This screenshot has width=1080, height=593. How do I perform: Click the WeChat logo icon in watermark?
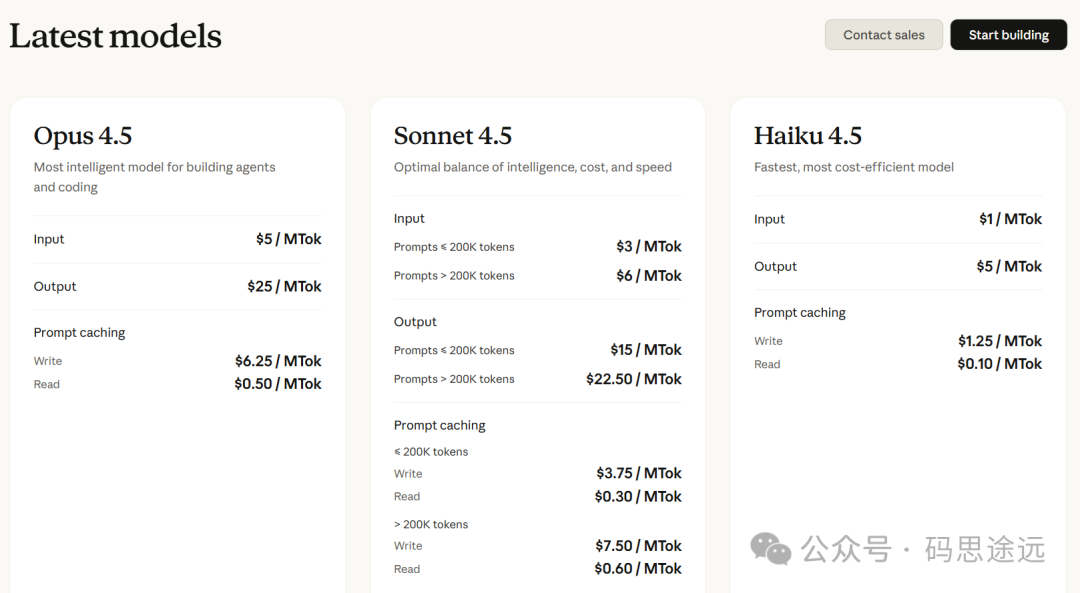click(x=770, y=548)
